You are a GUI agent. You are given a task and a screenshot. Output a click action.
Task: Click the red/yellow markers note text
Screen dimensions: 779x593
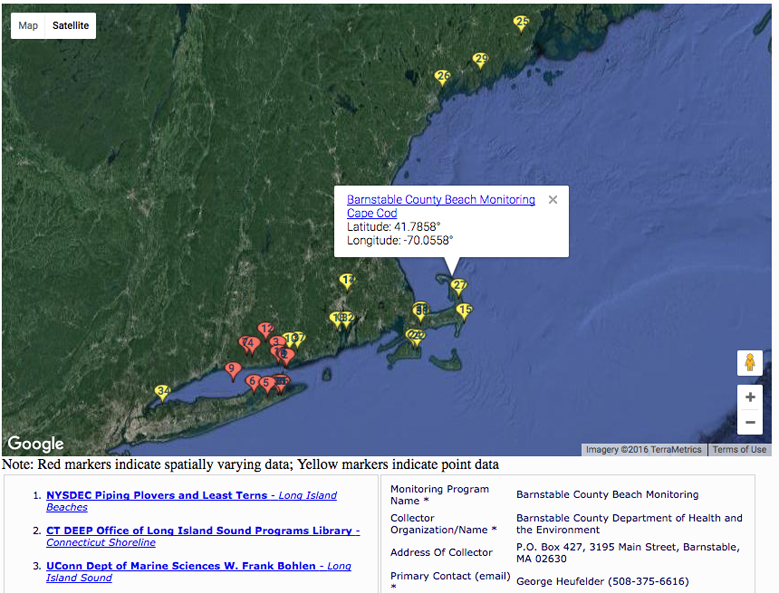point(250,464)
